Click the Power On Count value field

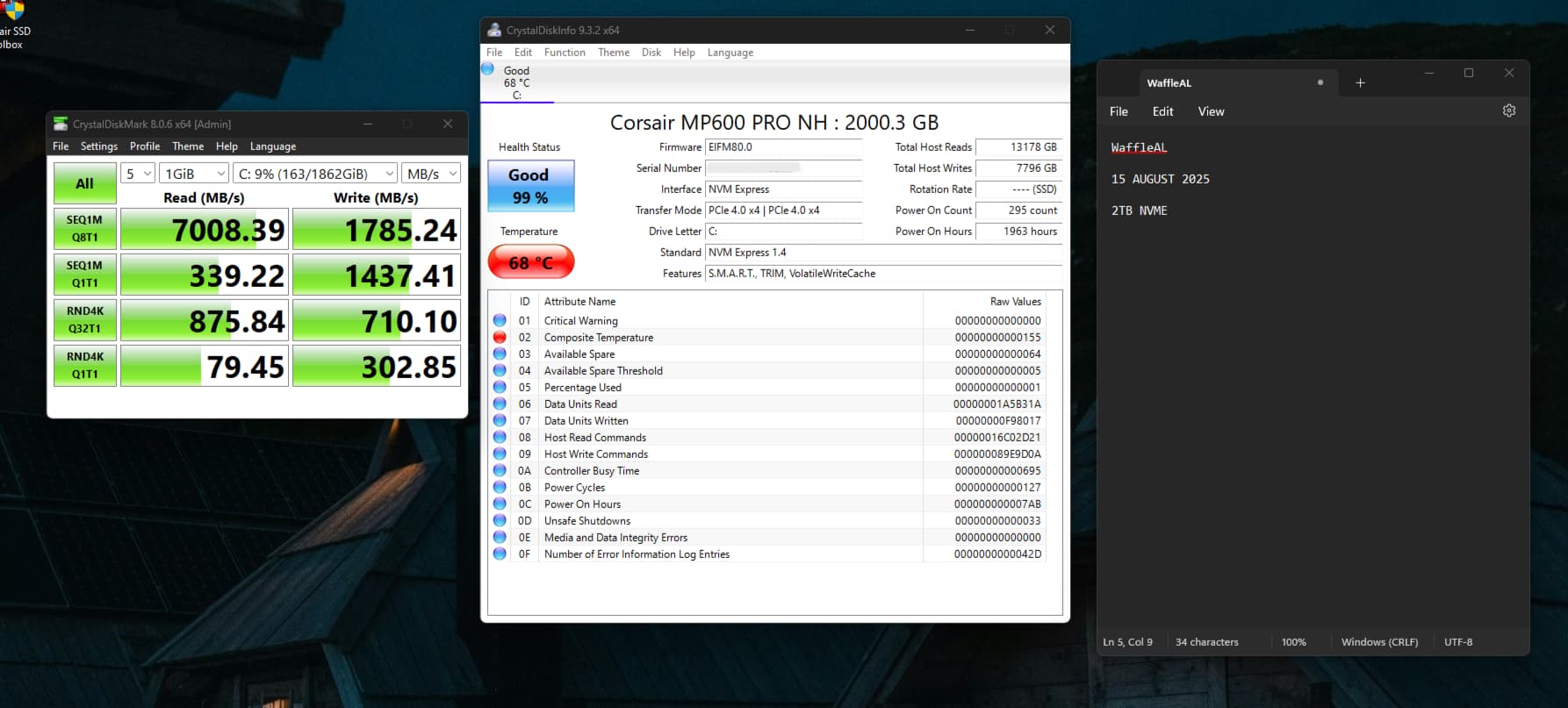tap(1018, 211)
